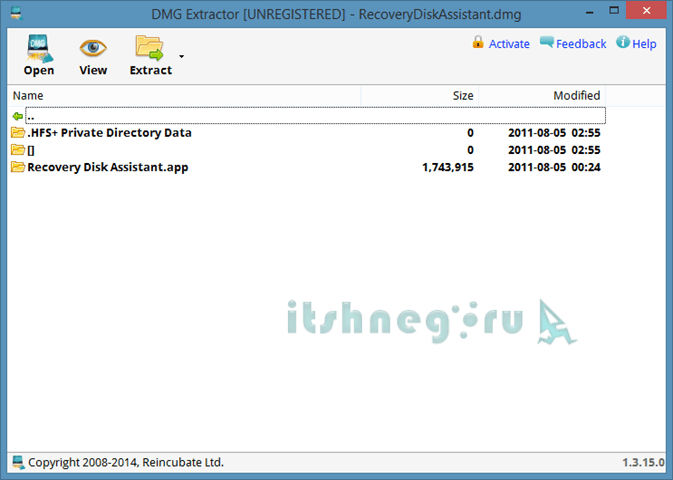
Task: Click the version number 1.3.15.0
Action: (643, 462)
